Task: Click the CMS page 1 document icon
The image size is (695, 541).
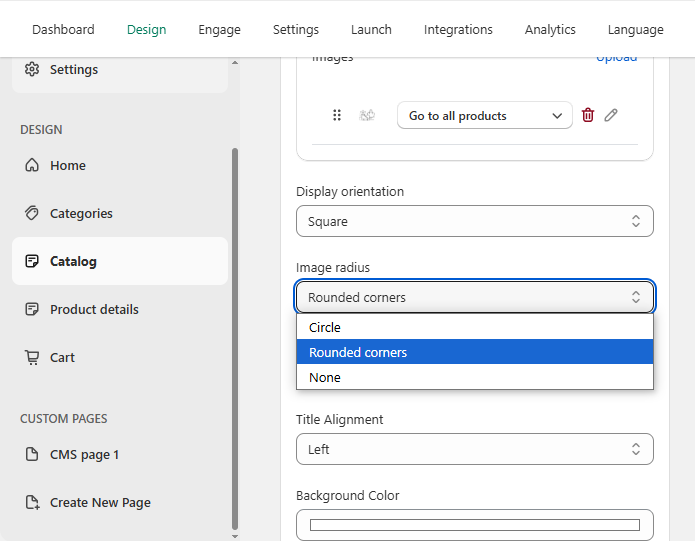Action: [32, 454]
